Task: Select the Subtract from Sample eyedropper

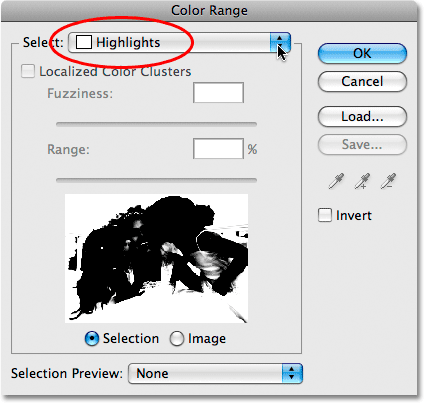Action: pos(388,181)
